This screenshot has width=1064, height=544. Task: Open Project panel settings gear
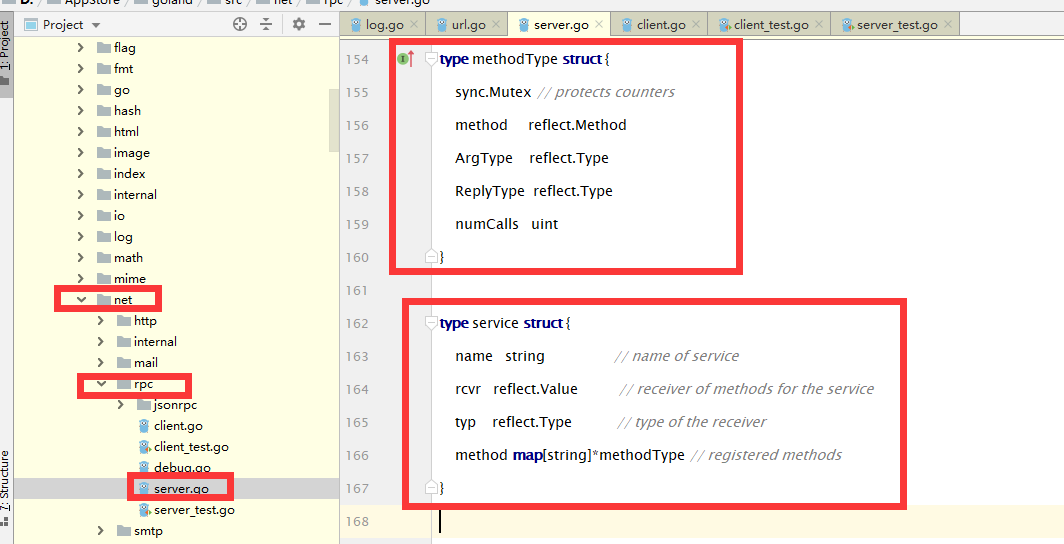(x=299, y=24)
